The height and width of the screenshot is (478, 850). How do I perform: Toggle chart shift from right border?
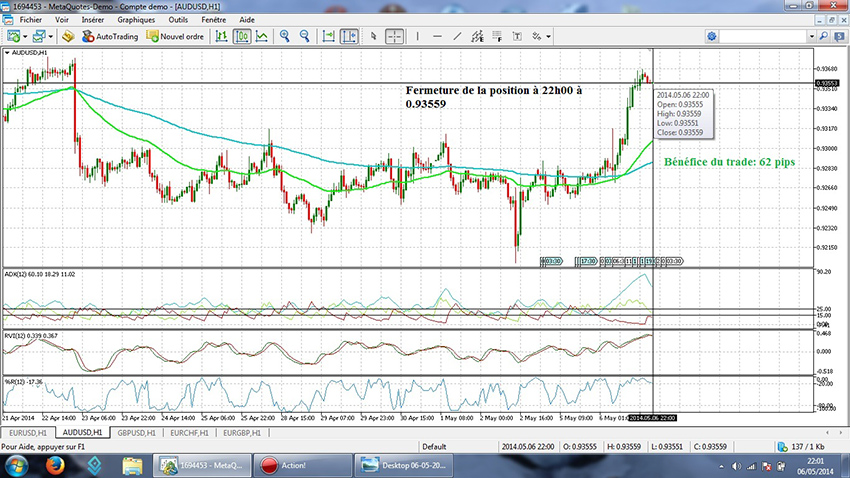tap(348, 36)
